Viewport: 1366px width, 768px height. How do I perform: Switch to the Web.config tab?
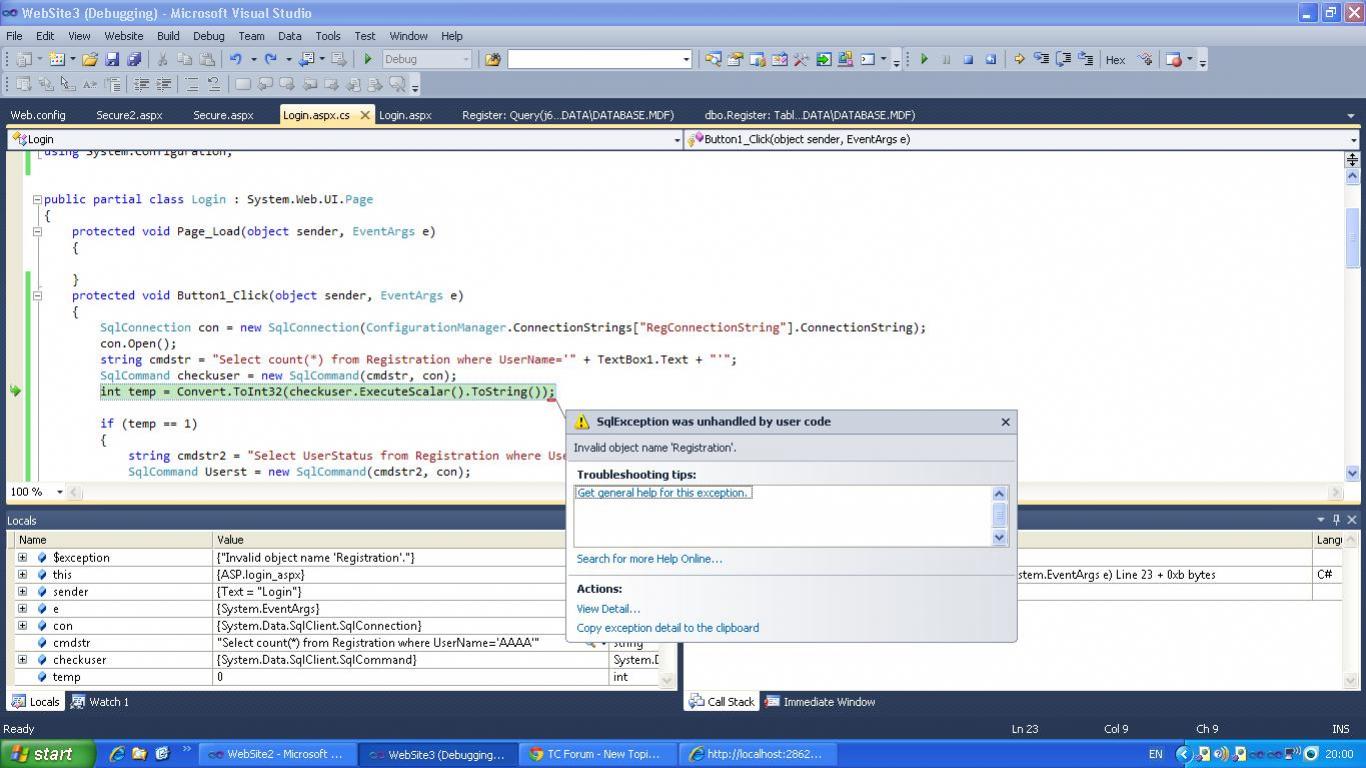pyautogui.click(x=38, y=115)
